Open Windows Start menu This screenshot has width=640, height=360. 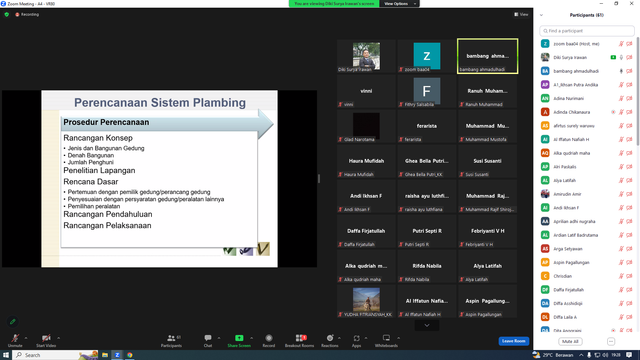[x=6, y=355]
